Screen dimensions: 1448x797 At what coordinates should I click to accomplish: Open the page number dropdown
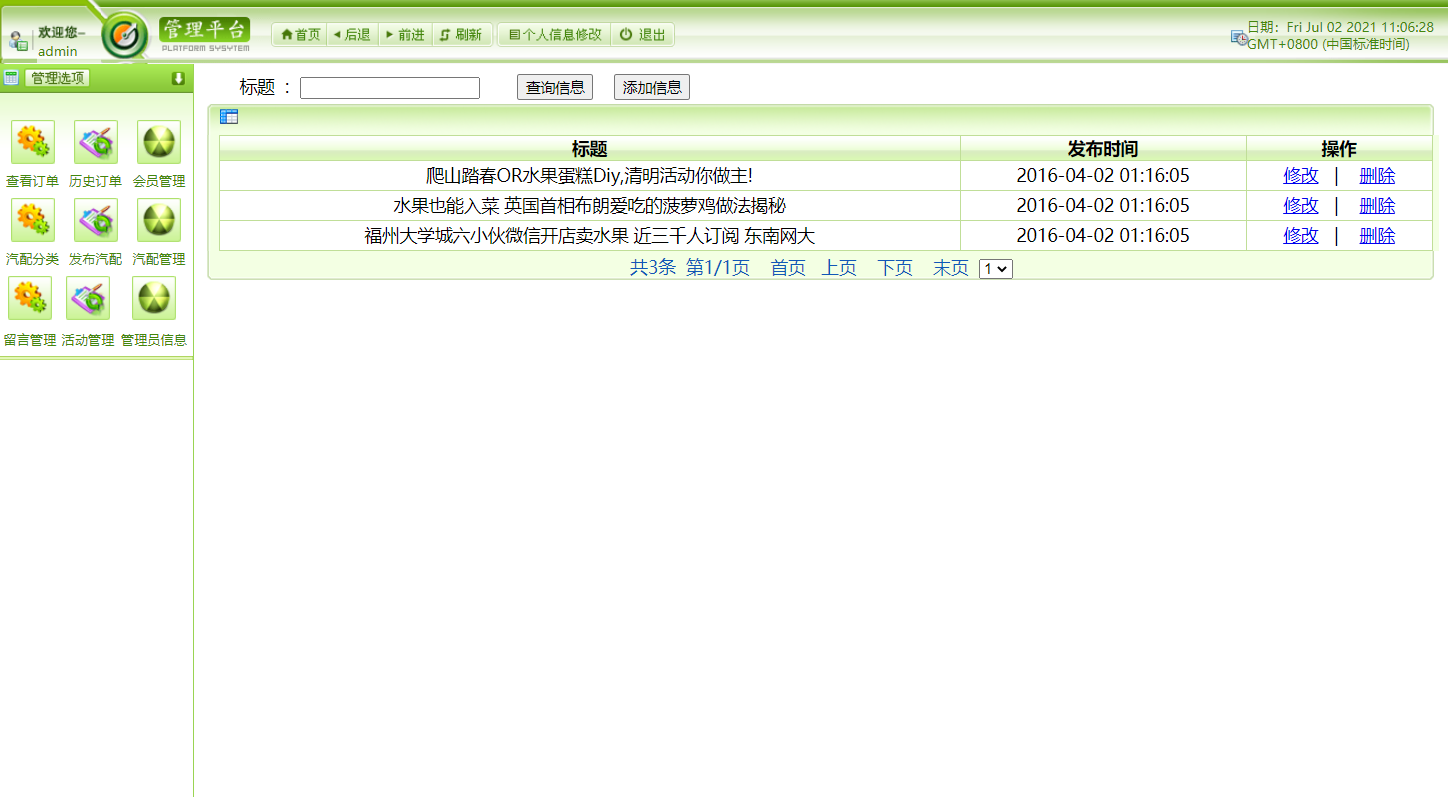coord(995,268)
